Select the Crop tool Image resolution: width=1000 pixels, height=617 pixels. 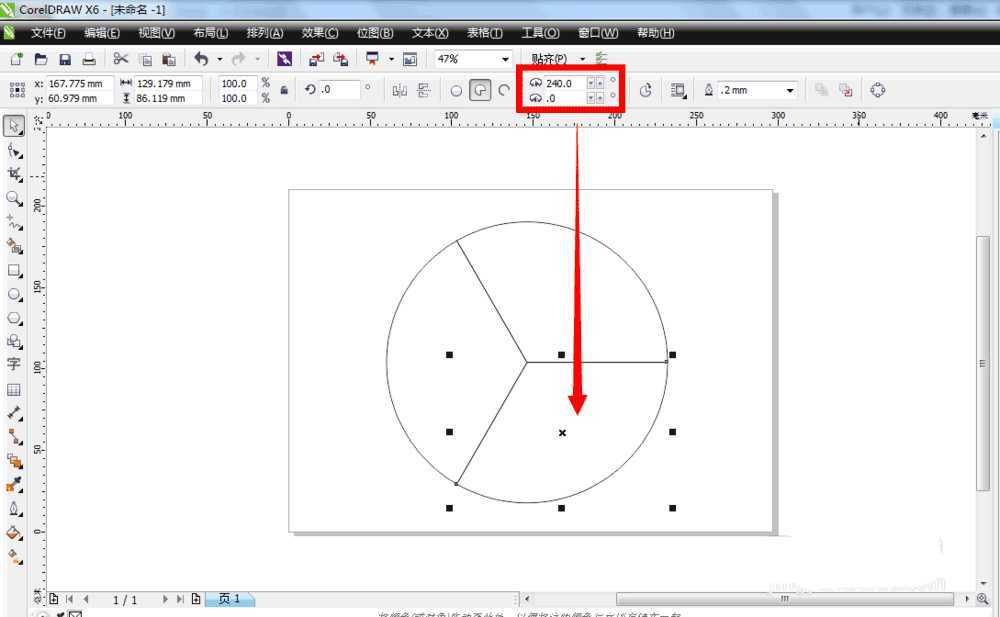pos(14,174)
